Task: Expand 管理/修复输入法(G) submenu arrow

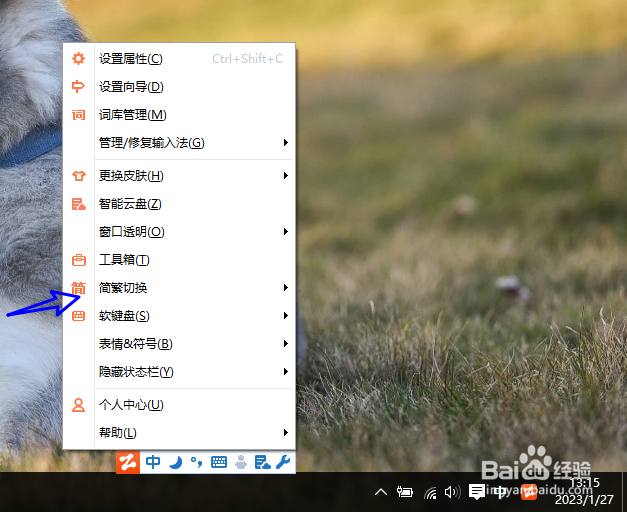Action: 286,143
